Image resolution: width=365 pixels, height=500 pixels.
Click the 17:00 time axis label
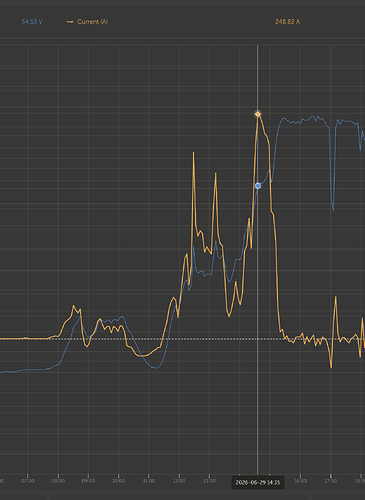pyautogui.click(x=330, y=481)
